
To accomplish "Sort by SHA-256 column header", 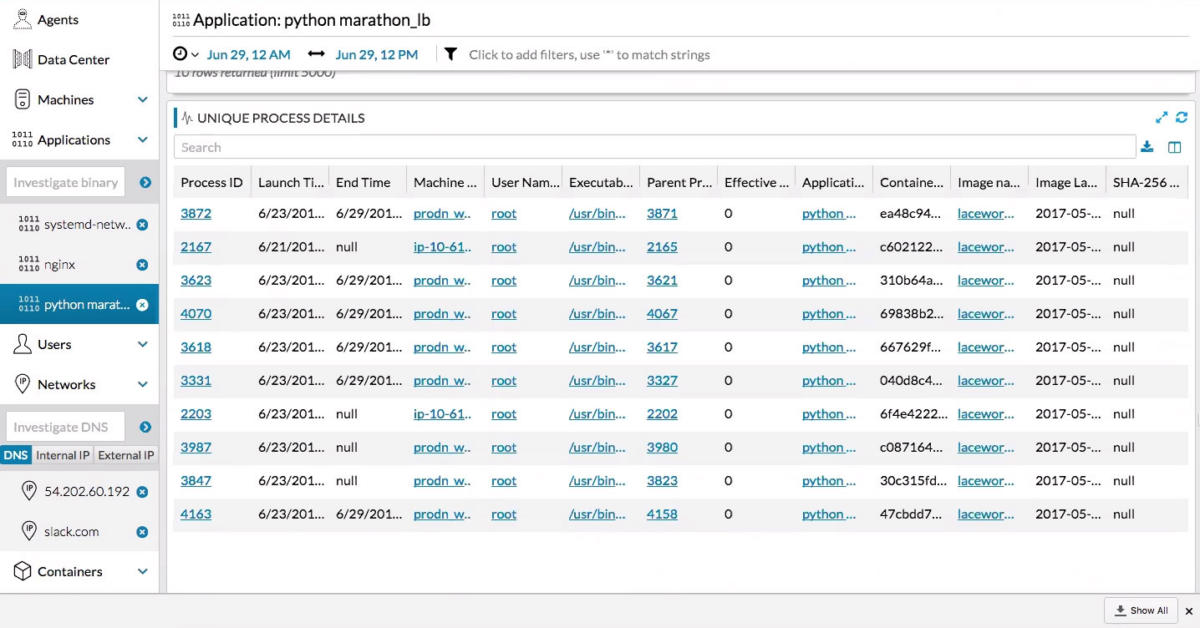I will pos(1146,182).
